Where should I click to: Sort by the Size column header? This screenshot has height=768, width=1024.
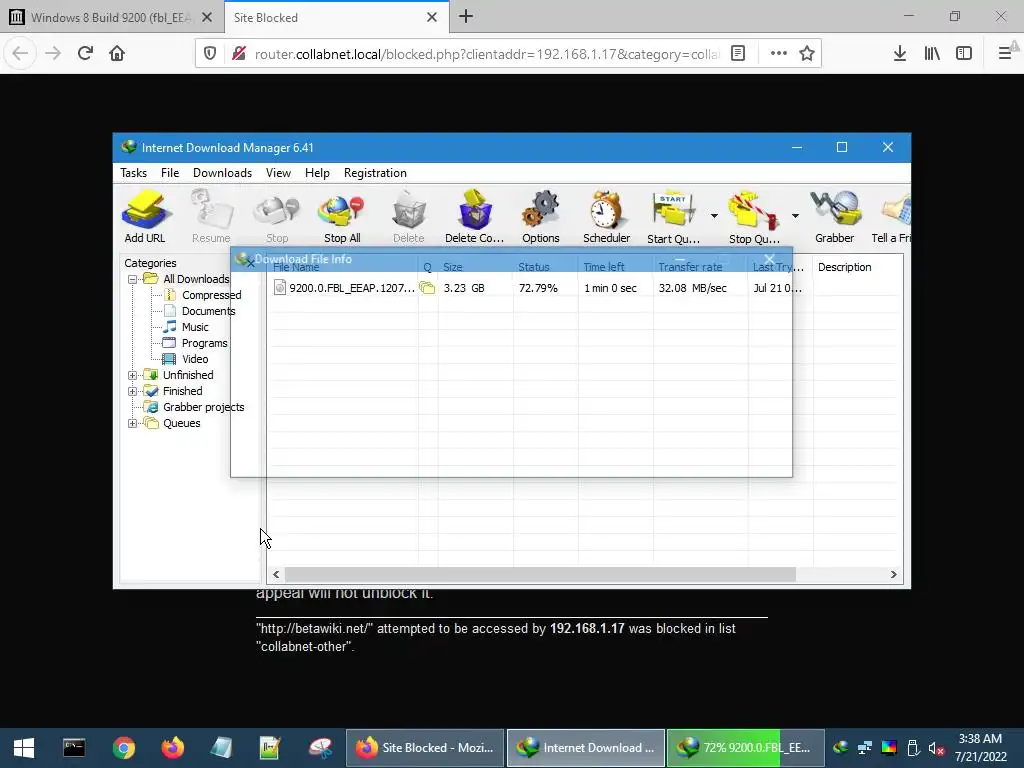tap(475, 267)
